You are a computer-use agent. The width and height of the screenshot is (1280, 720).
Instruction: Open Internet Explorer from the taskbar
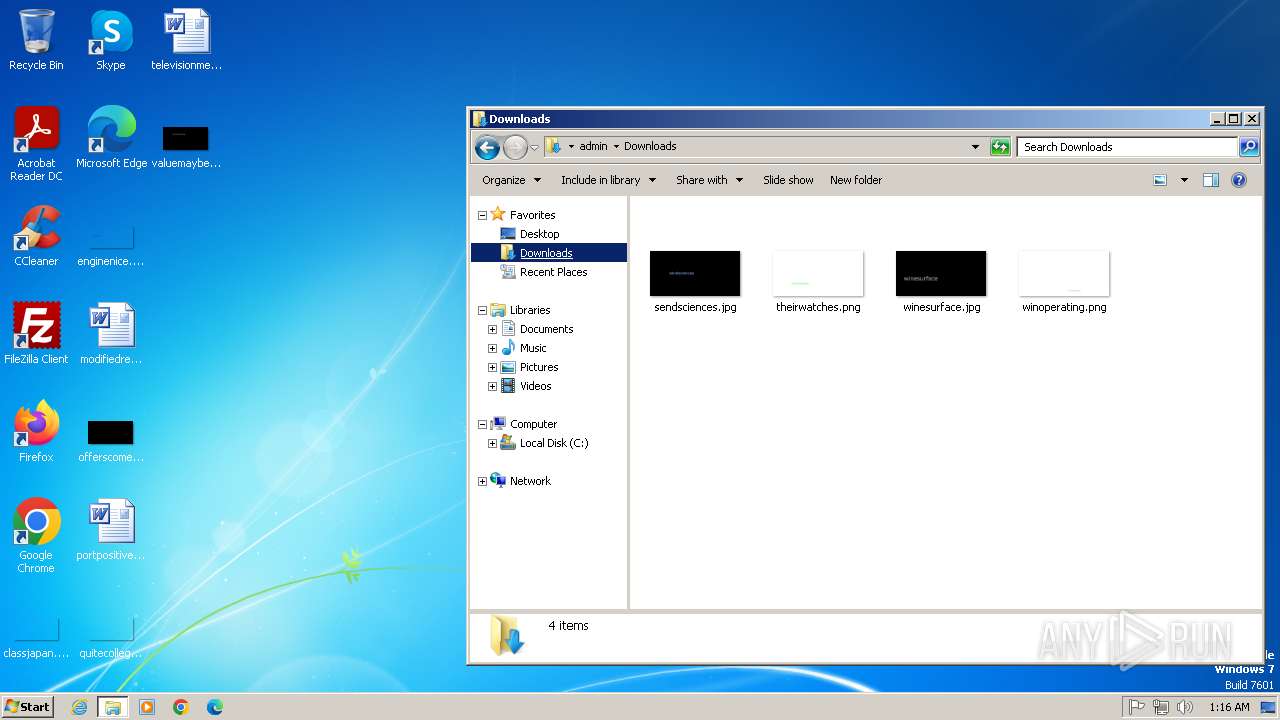pyautogui.click(x=80, y=707)
